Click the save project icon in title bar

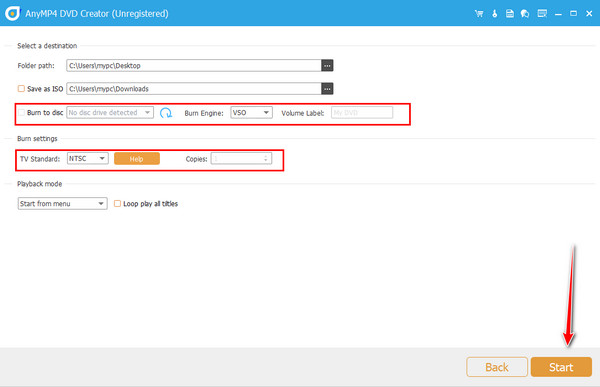point(510,14)
